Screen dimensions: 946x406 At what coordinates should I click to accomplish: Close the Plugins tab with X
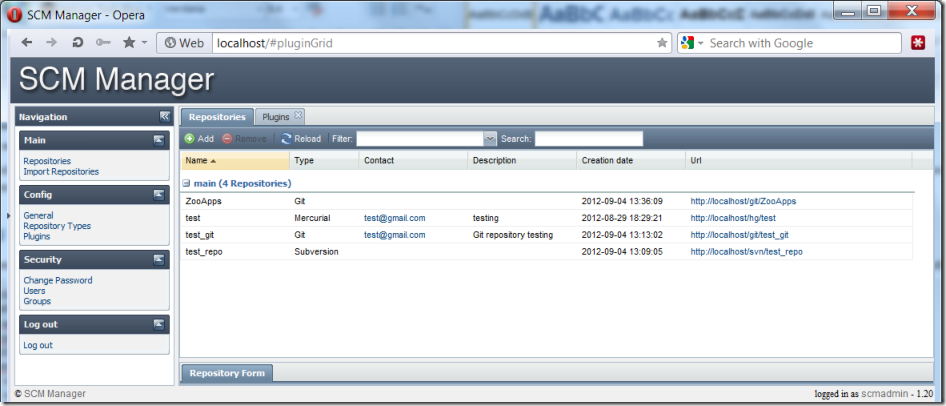(x=298, y=116)
